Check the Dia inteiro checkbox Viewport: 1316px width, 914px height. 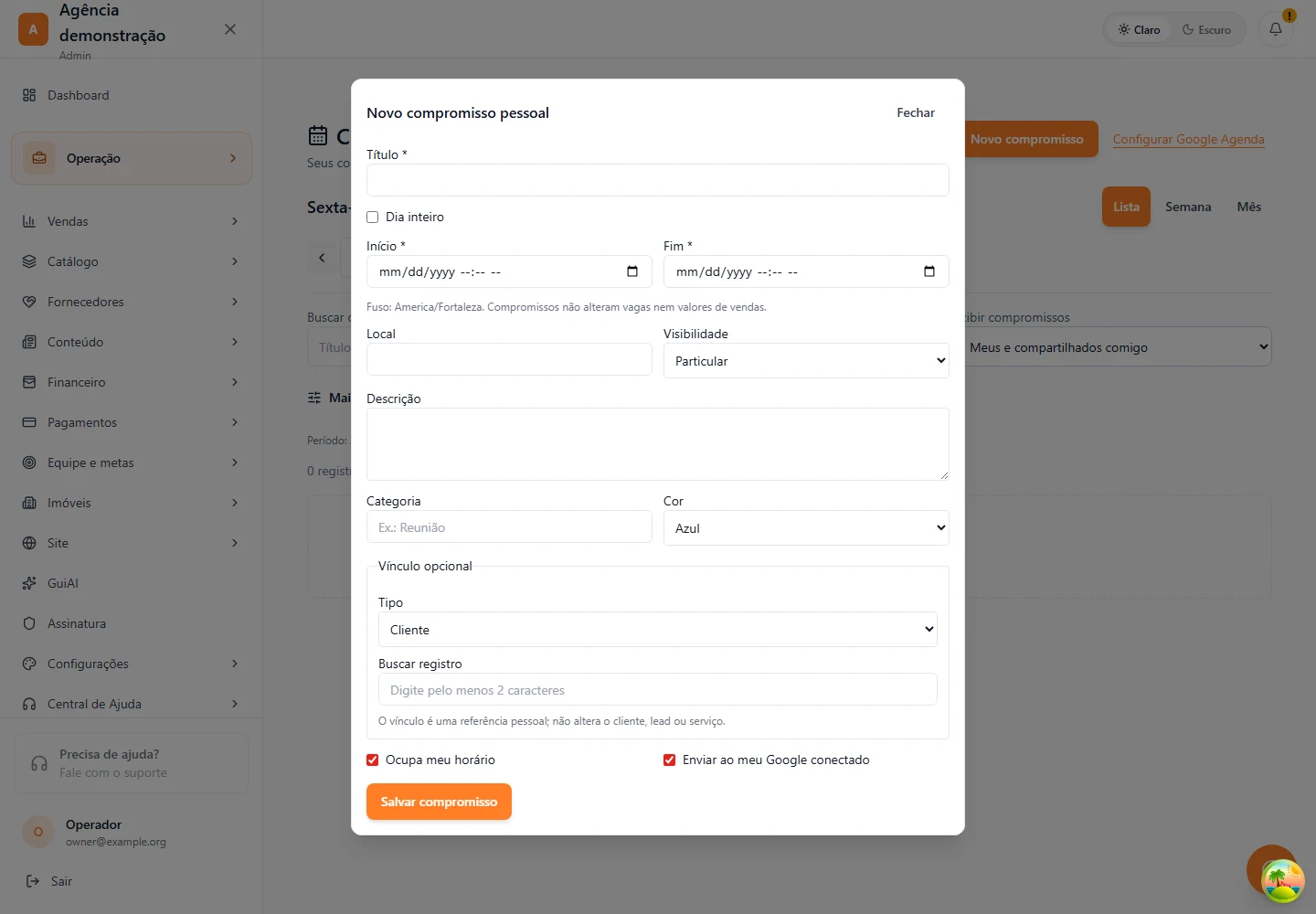(373, 218)
